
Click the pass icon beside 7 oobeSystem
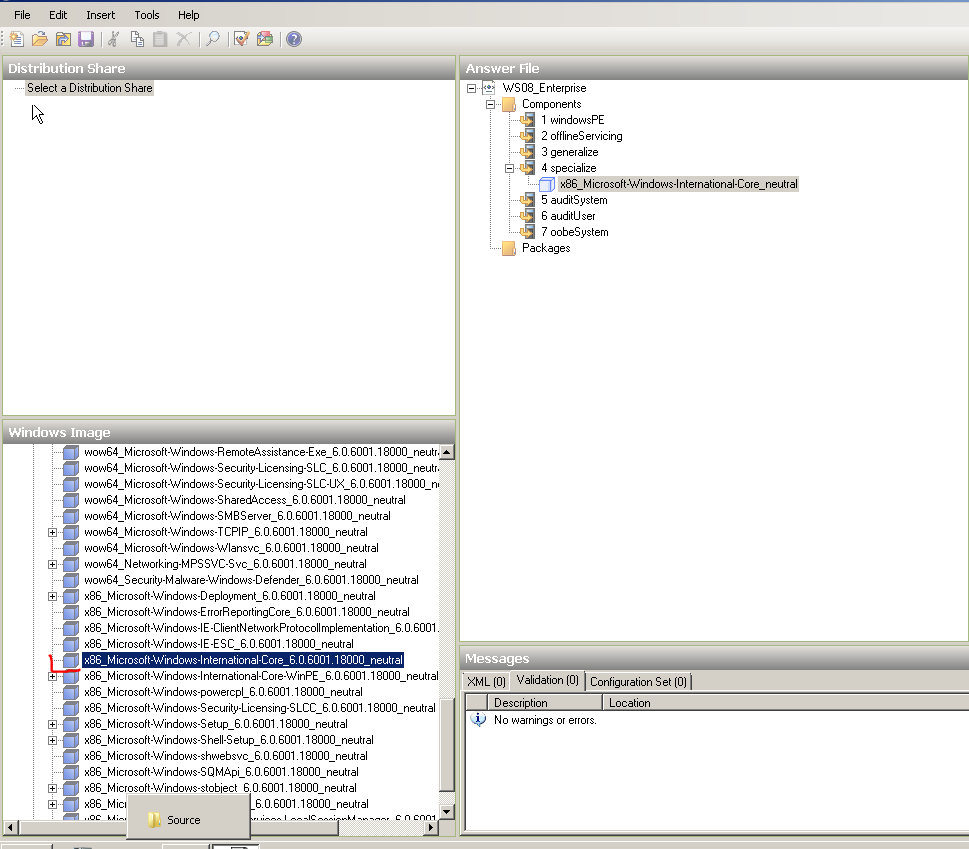[527, 232]
